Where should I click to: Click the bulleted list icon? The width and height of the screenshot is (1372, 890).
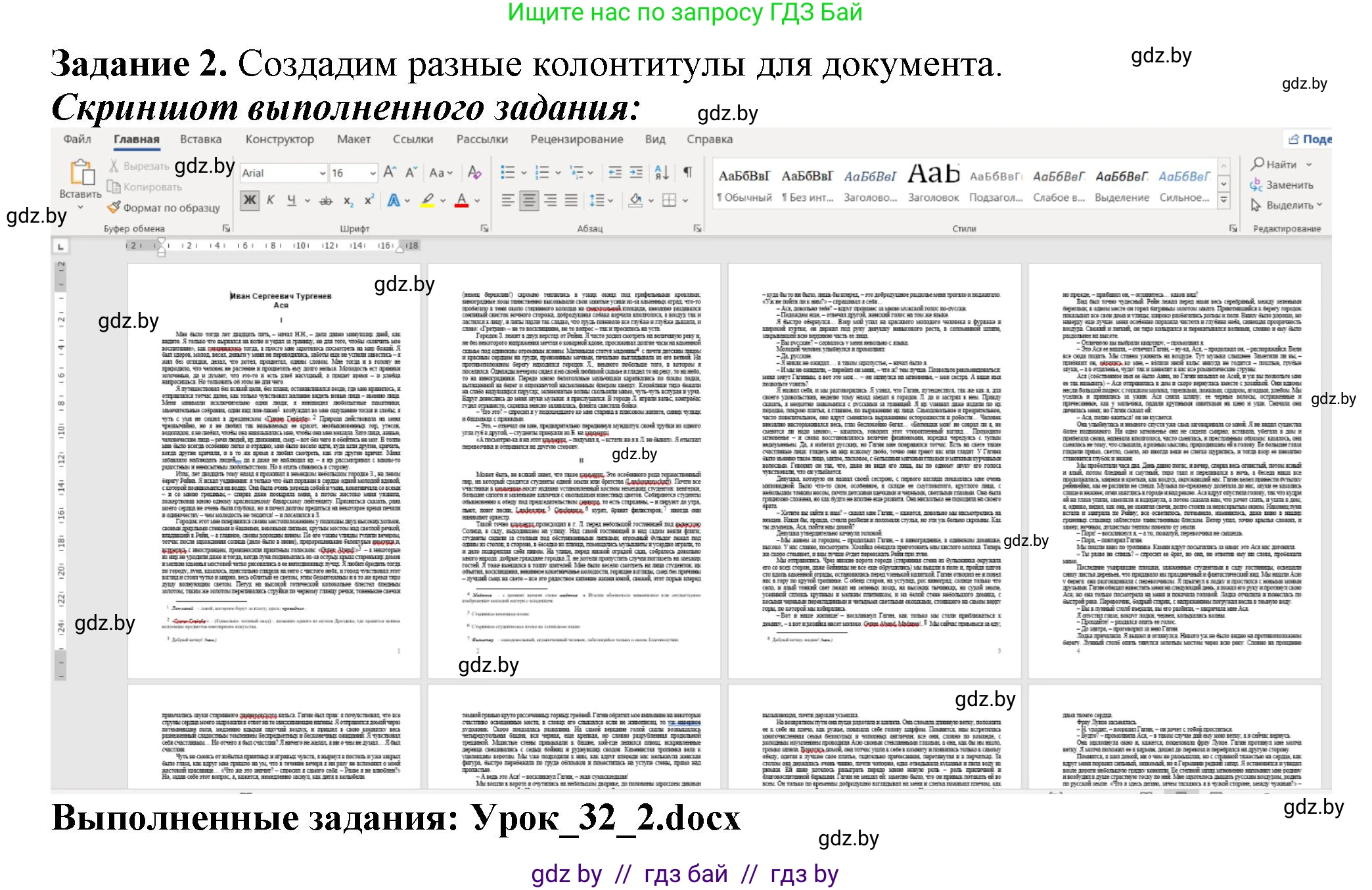coord(507,172)
